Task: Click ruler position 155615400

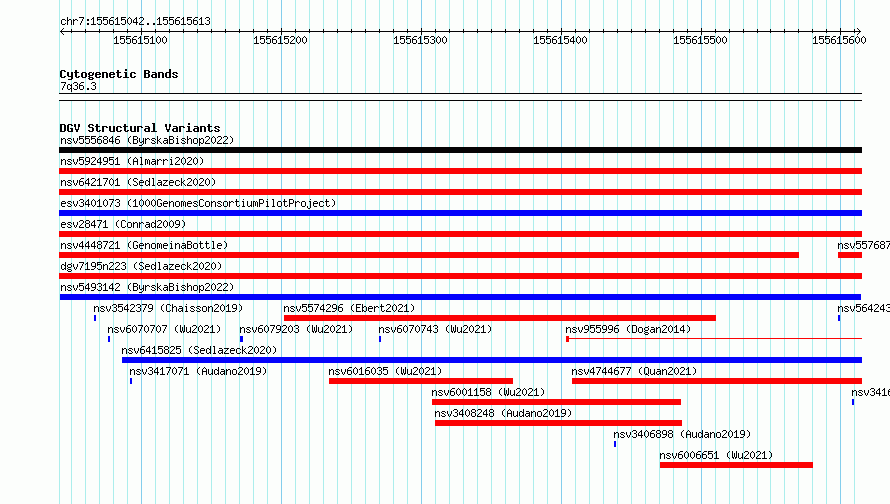Action: [x=560, y=40]
